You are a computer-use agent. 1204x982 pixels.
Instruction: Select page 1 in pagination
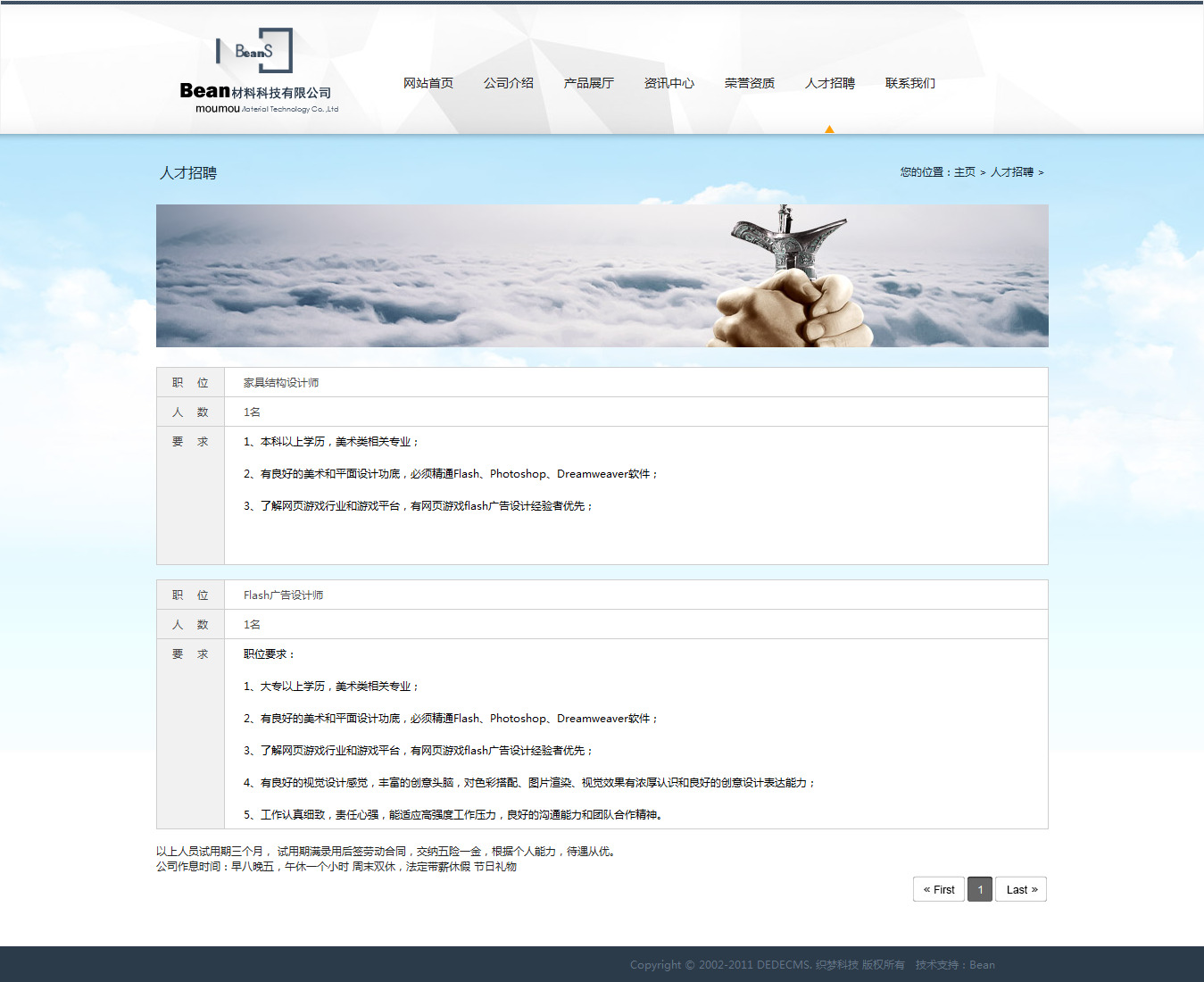point(980,889)
